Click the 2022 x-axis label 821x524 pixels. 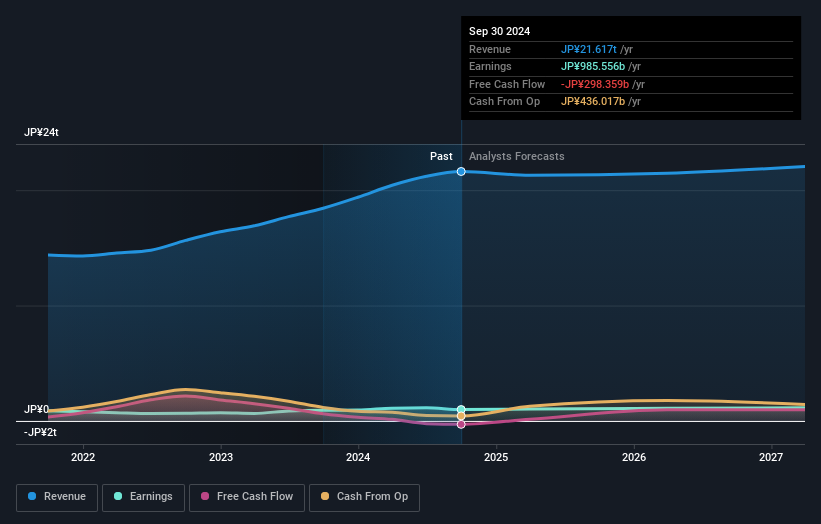pyautogui.click(x=83, y=458)
